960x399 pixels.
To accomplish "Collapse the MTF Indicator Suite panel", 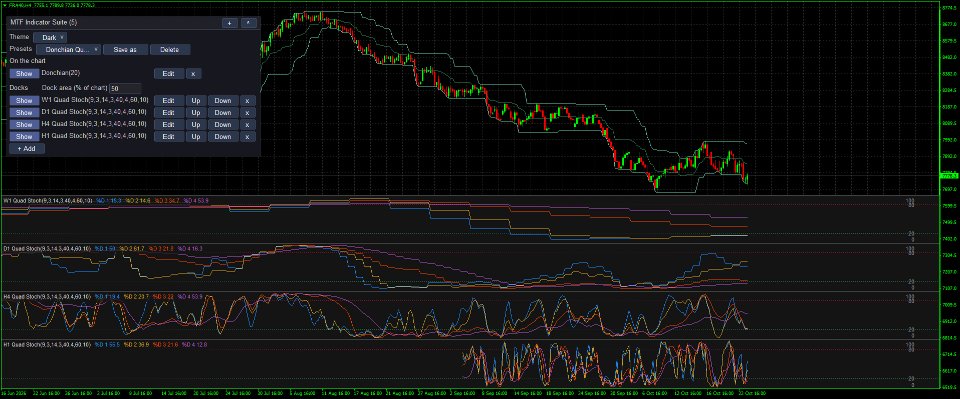I will pos(248,23).
